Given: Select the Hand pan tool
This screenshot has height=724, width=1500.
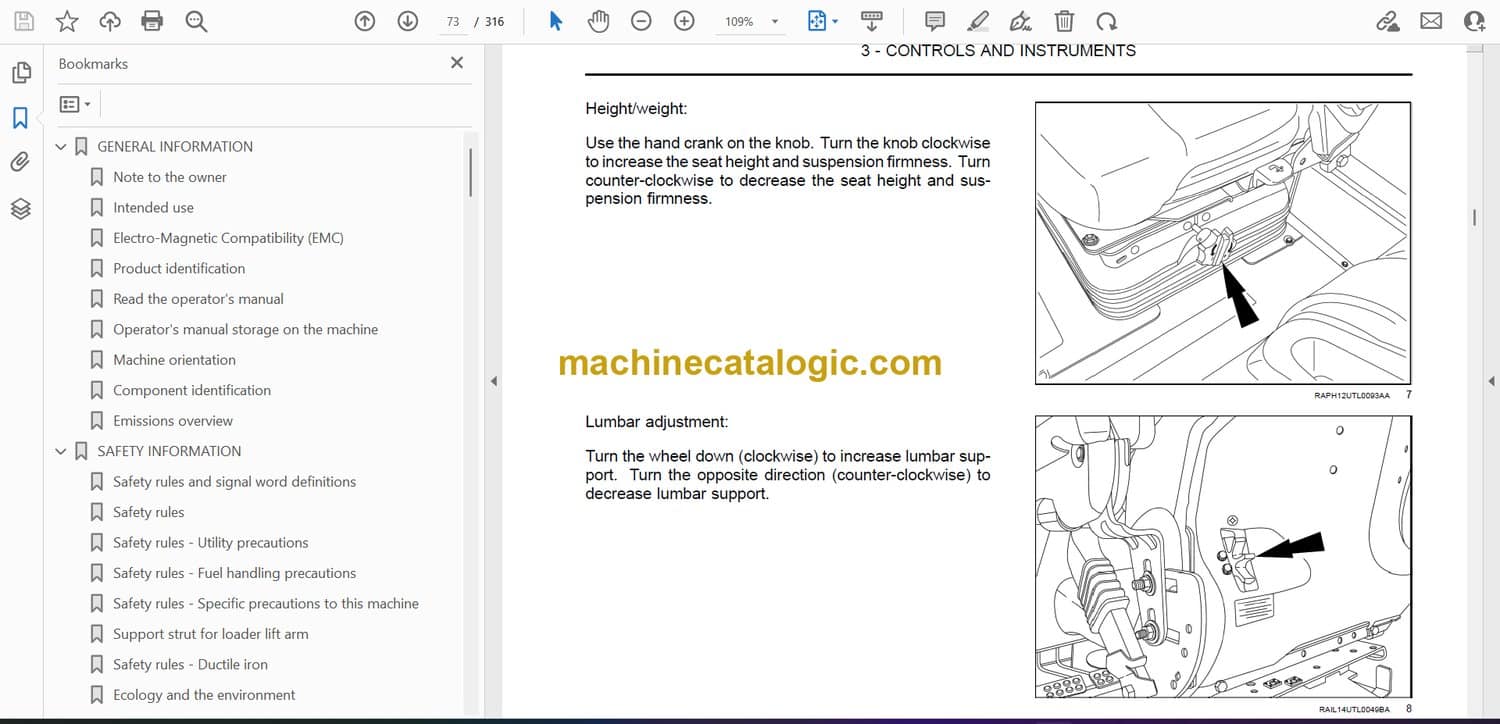Looking at the screenshot, I should coord(598,21).
